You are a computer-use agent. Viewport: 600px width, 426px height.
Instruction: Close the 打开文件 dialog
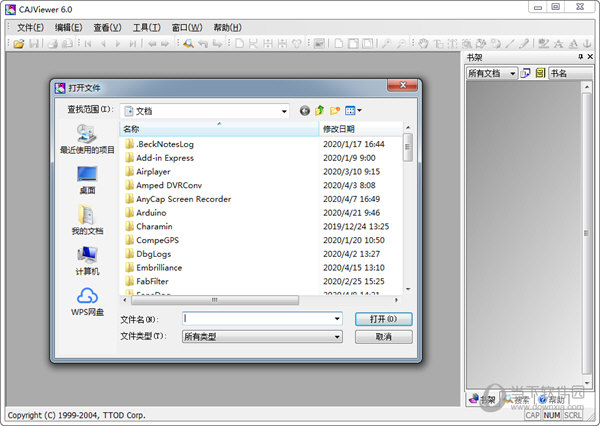point(402,85)
